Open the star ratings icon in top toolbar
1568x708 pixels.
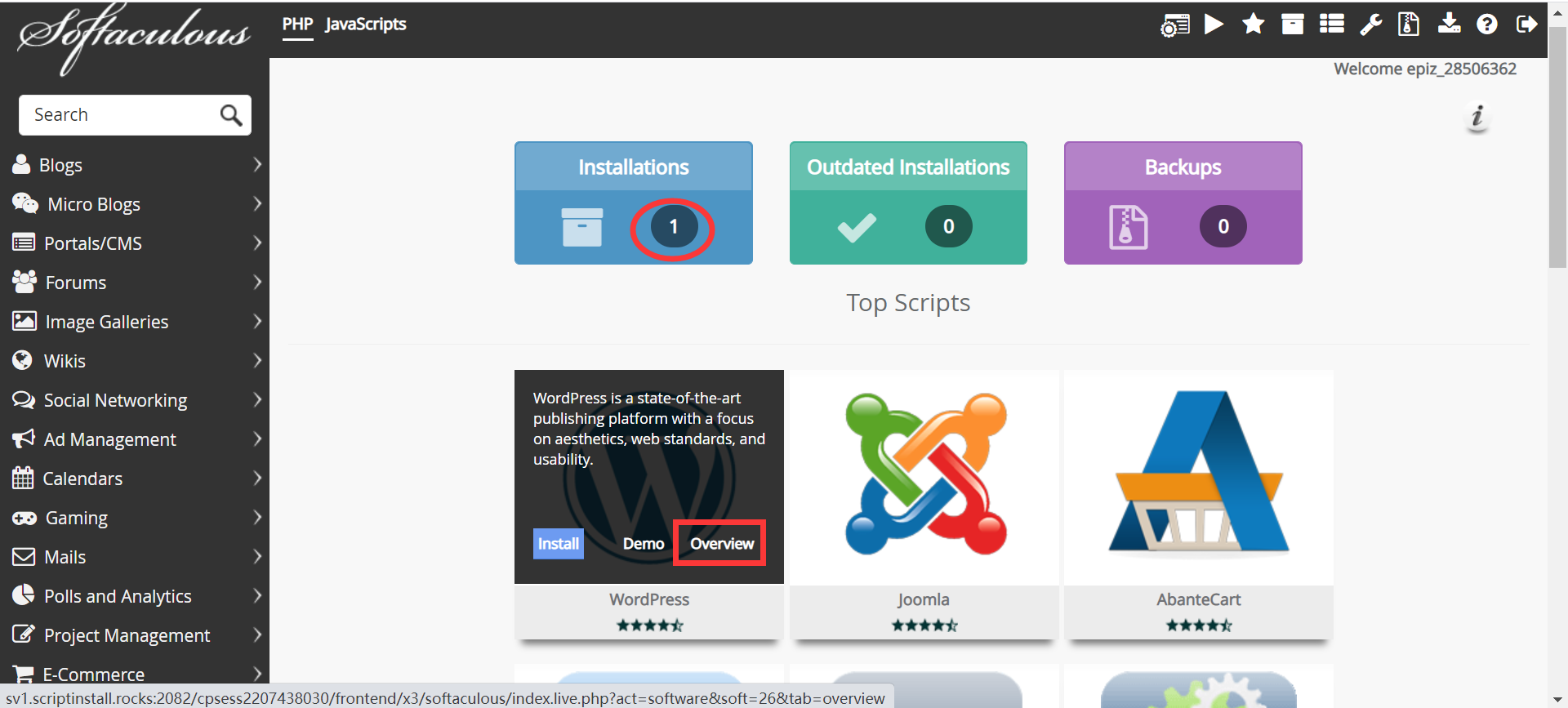pyautogui.click(x=1253, y=24)
